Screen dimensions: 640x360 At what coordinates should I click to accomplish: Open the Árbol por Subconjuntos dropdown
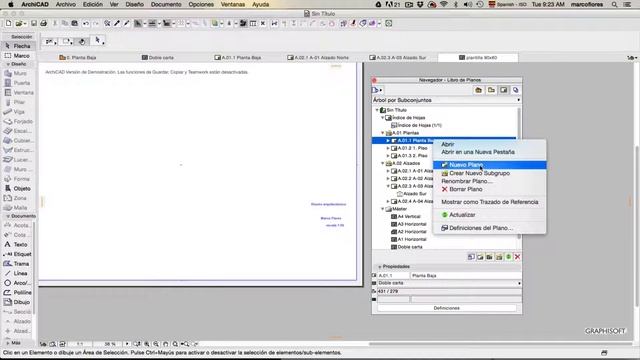(447, 100)
